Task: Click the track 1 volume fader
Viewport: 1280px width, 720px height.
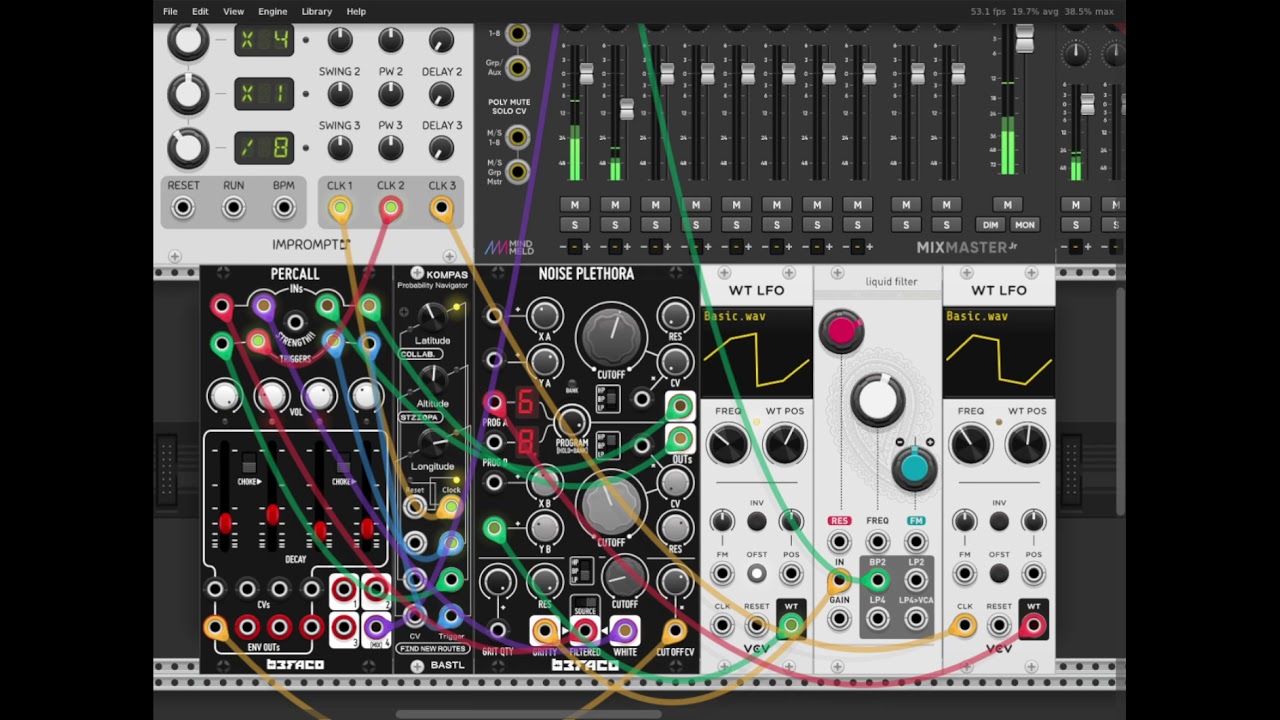Action: pyautogui.click(x=586, y=74)
